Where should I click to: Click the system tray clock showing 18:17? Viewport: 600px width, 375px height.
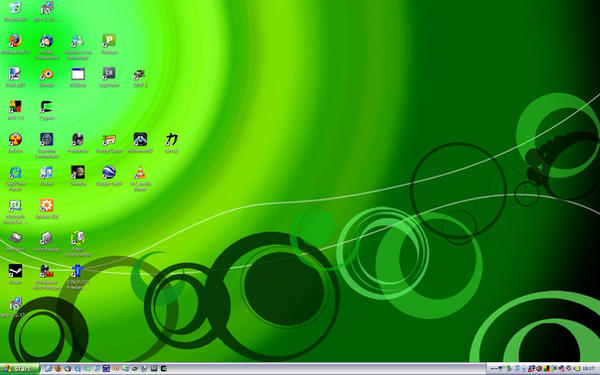588,369
